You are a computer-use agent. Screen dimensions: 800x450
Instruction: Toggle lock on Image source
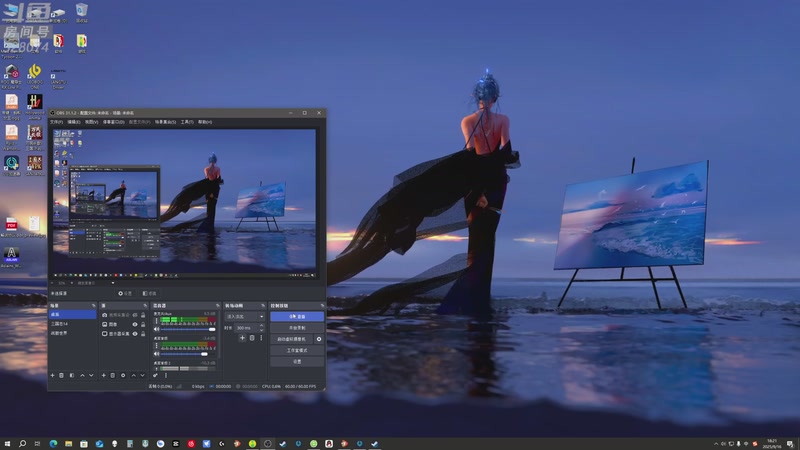point(143,324)
